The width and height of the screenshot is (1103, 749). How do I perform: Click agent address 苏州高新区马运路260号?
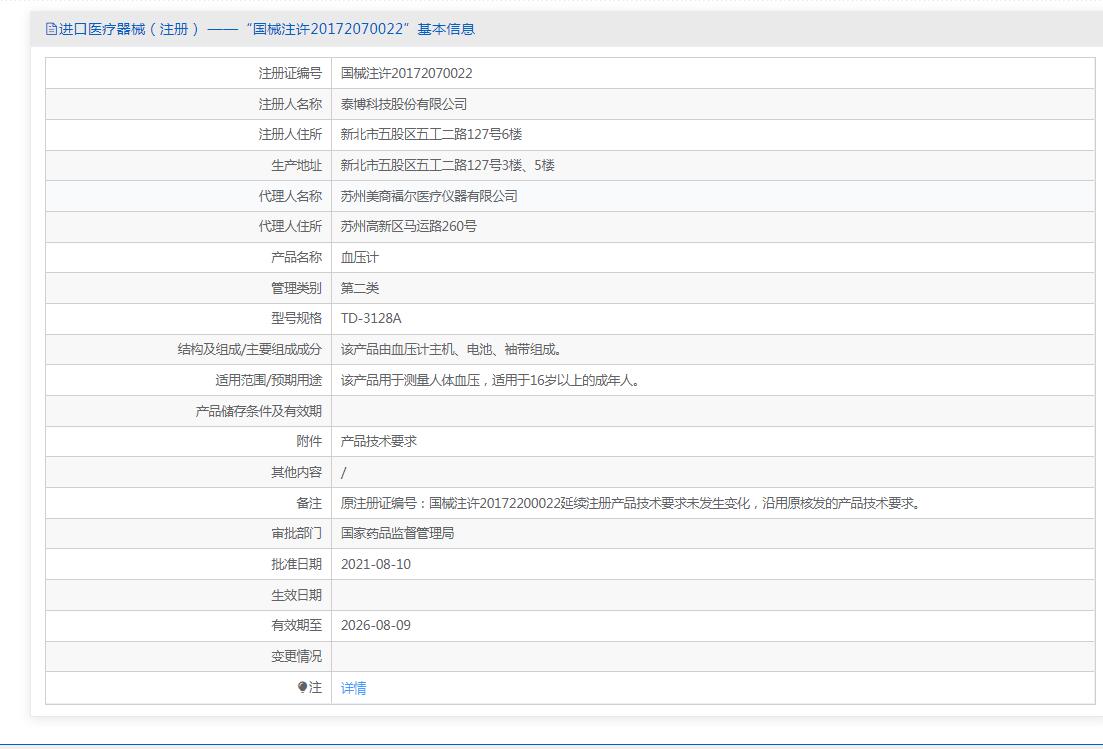(x=409, y=226)
